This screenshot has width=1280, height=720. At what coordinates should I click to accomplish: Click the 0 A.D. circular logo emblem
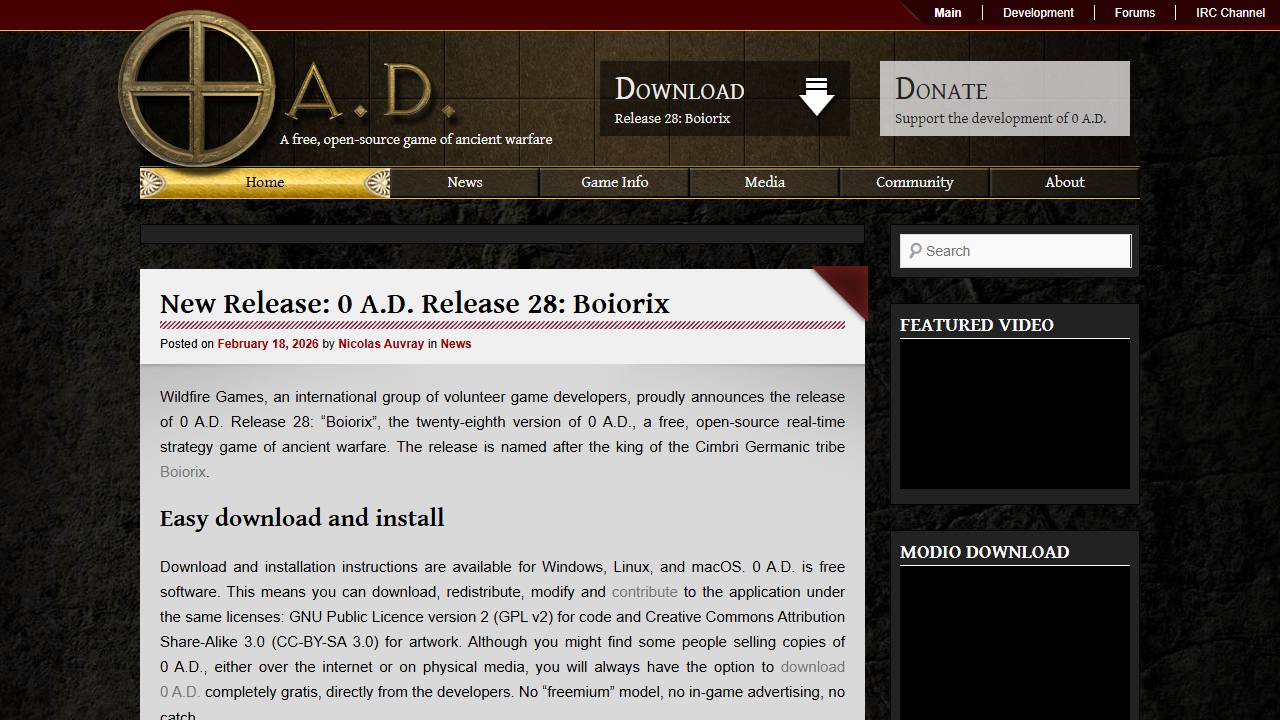(x=197, y=89)
